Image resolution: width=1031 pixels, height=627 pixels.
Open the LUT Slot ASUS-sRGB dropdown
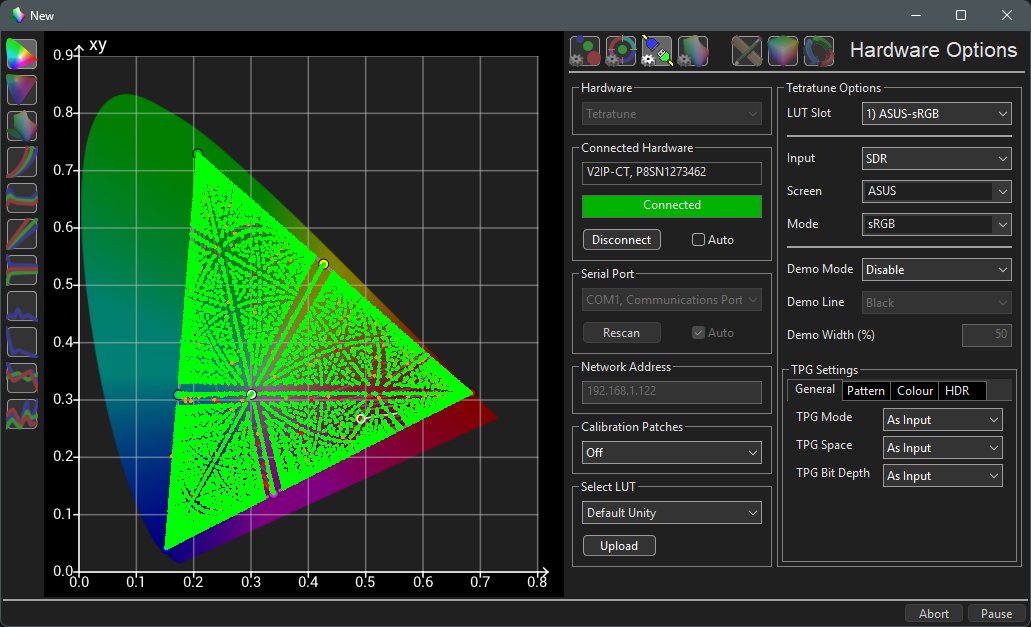pyautogui.click(x=936, y=114)
